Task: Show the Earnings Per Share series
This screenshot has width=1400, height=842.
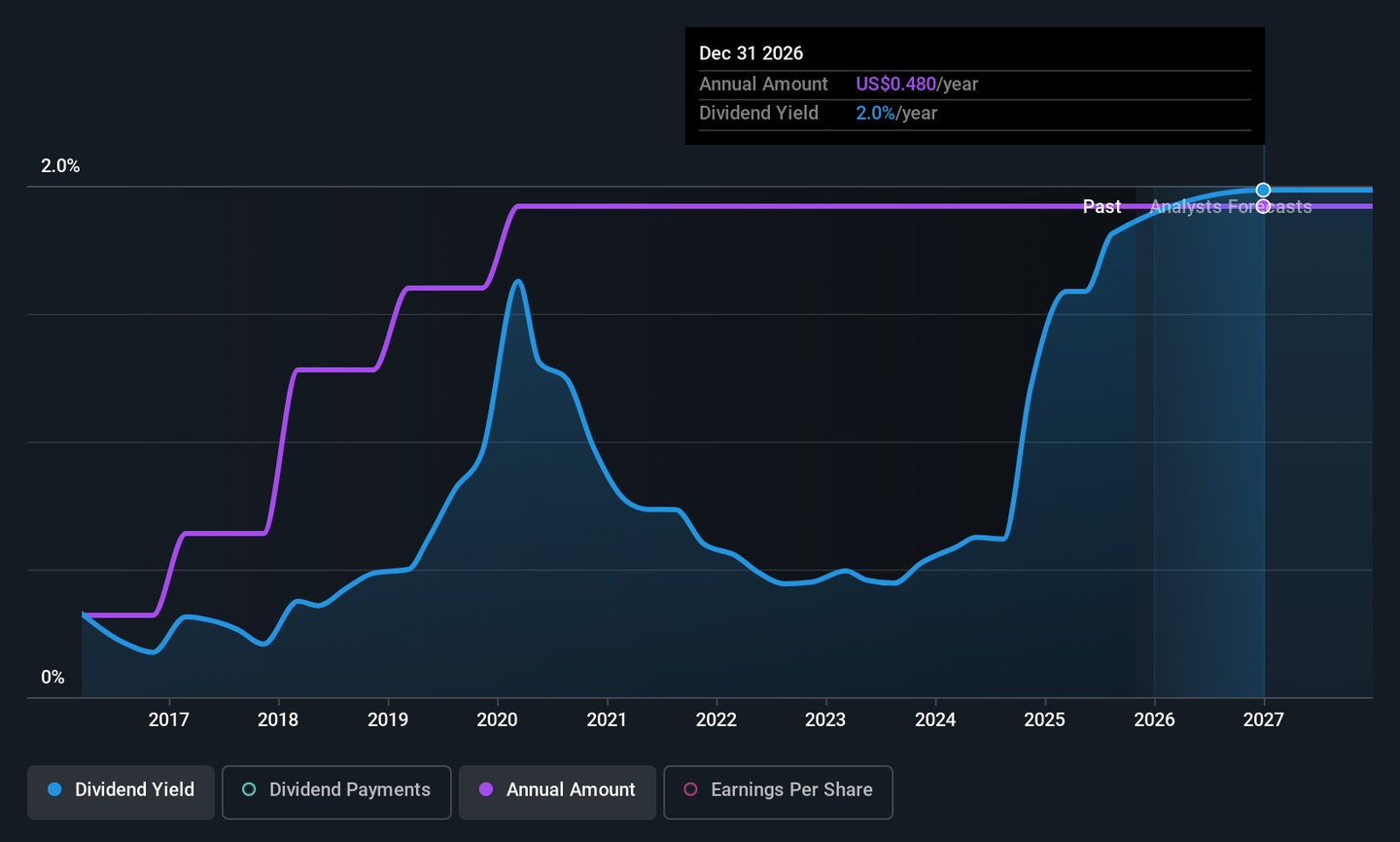Action: (x=778, y=790)
